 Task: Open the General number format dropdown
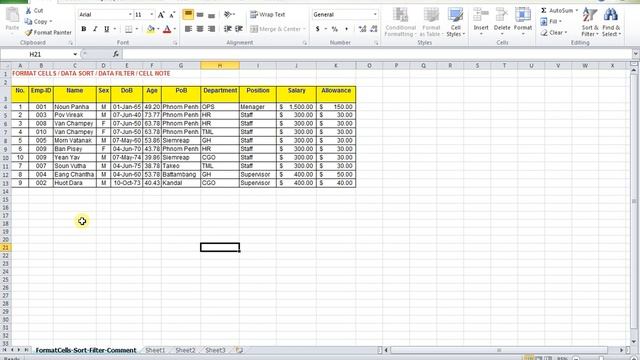[375, 15]
